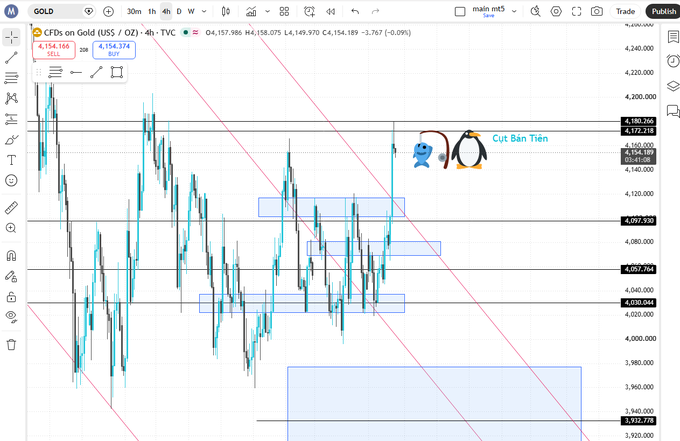Select the Text tool

[x=11, y=160]
